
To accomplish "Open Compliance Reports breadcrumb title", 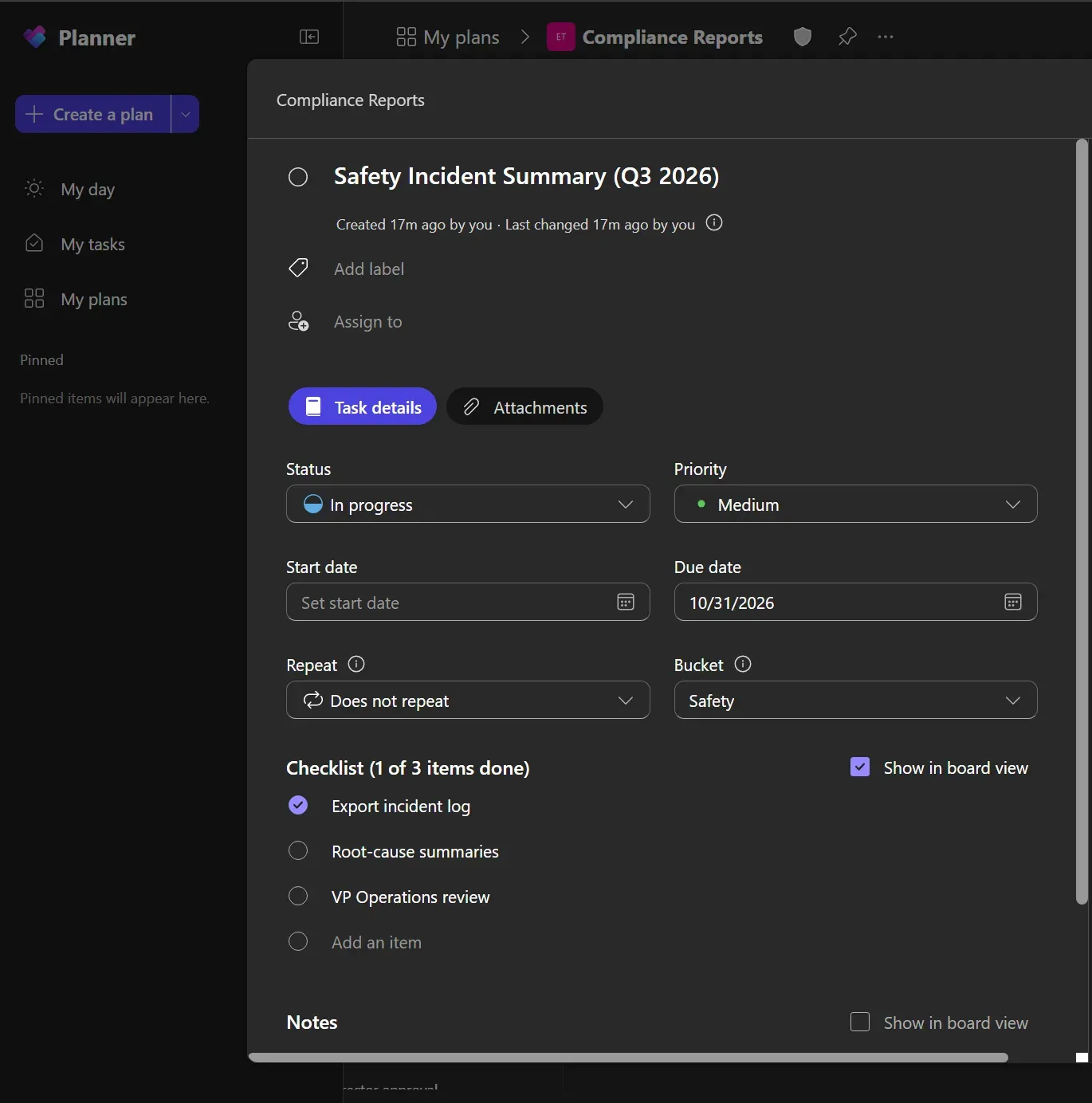I will 673,37.
